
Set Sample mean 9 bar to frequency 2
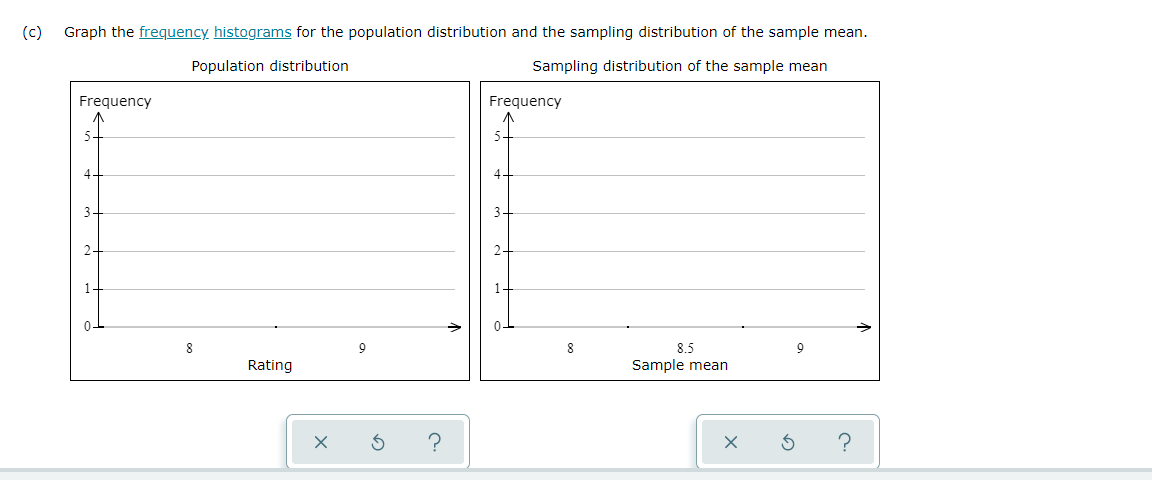coord(800,251)
